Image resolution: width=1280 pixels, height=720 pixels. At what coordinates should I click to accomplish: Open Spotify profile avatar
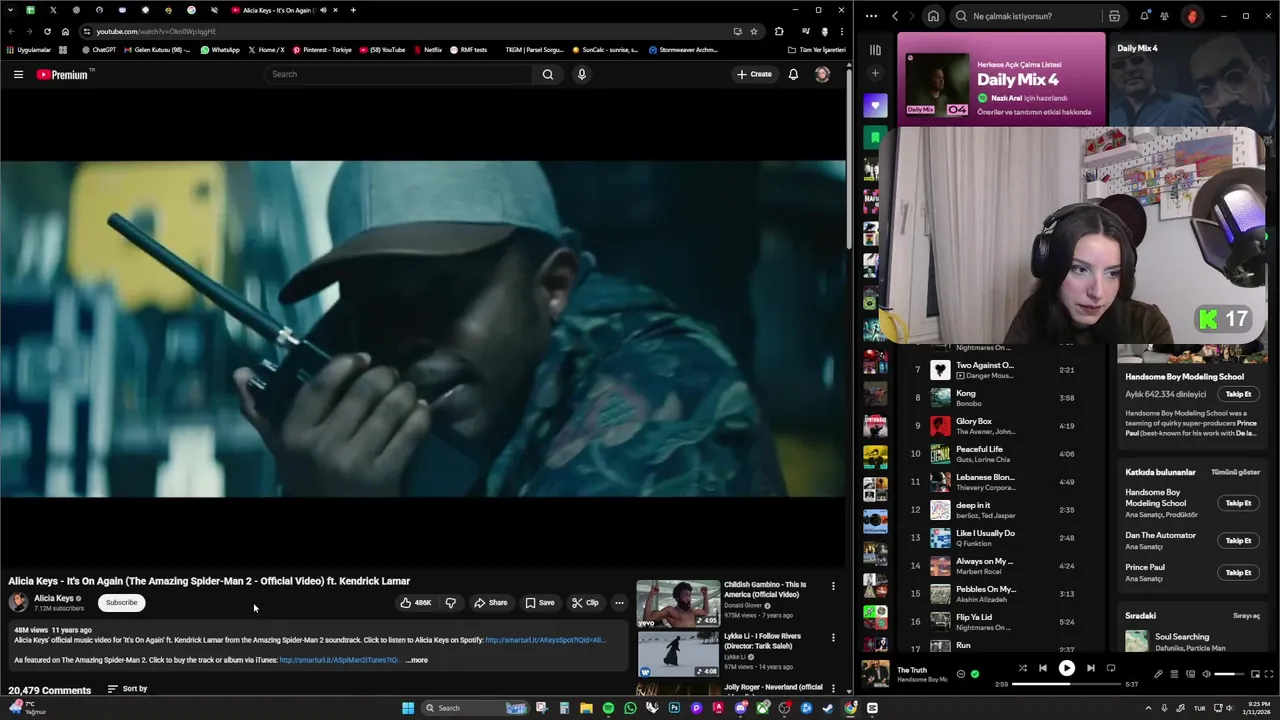(1192, 16)
